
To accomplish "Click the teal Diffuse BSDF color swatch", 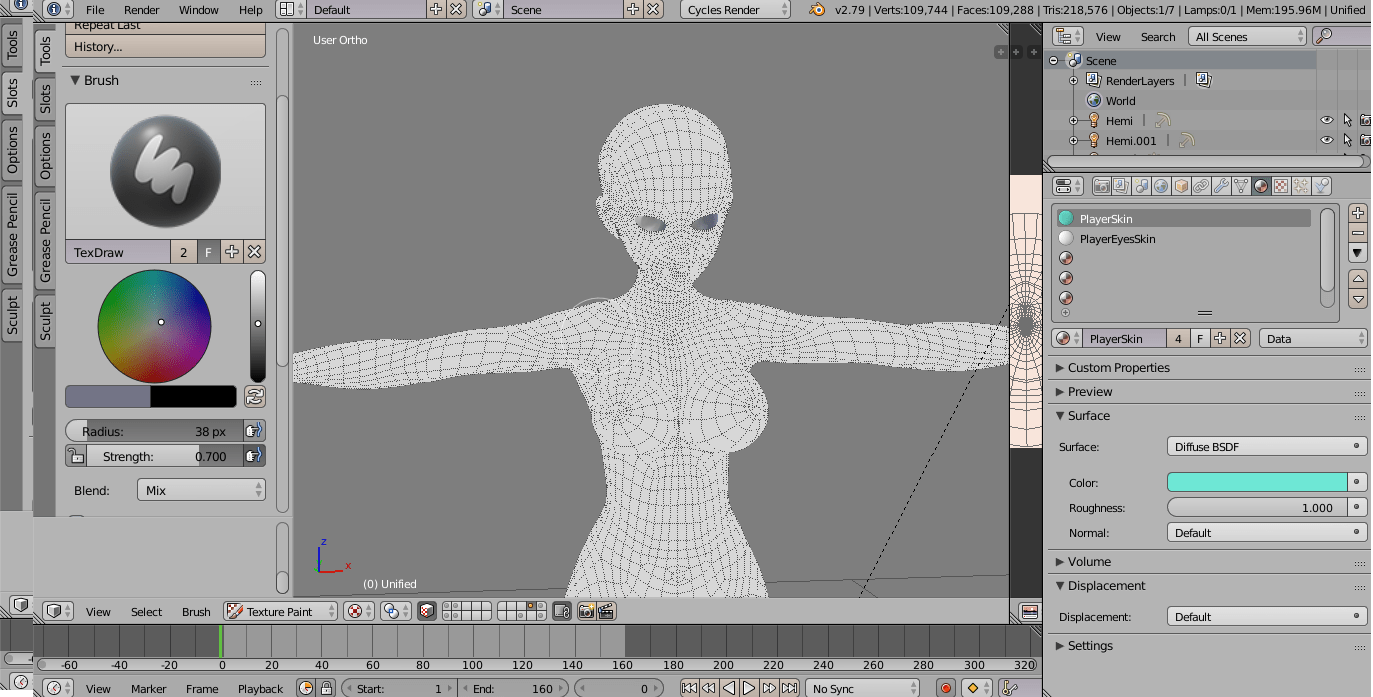I will tap(1255, 482).
